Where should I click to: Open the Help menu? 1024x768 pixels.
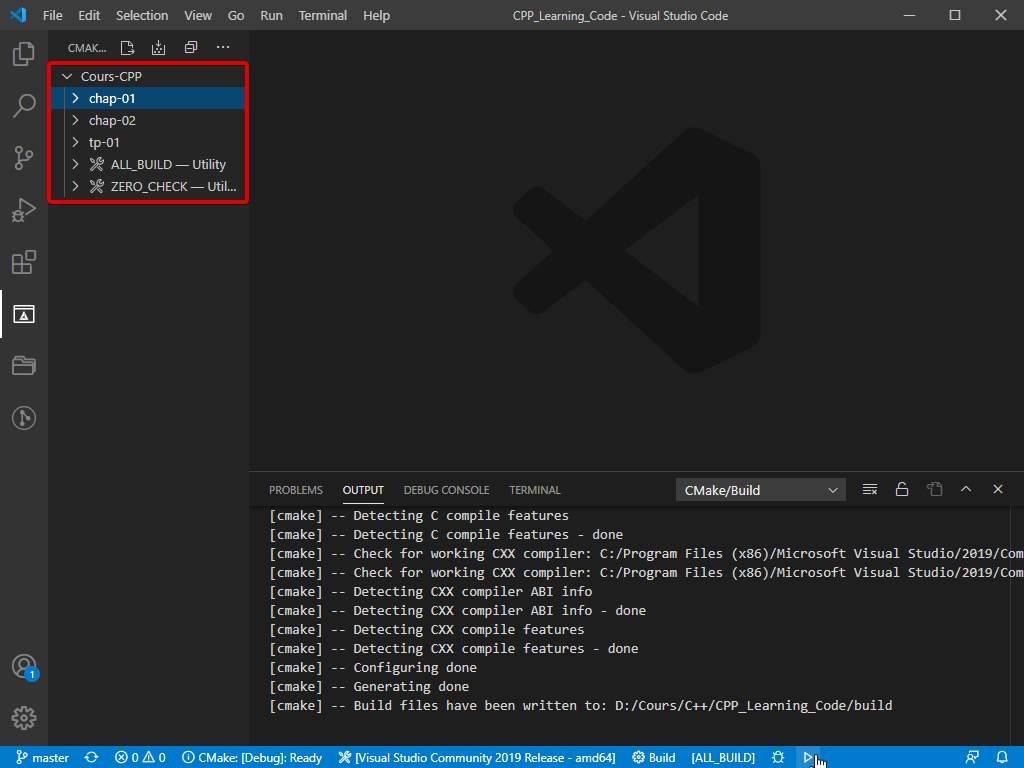tap(376, 16)
